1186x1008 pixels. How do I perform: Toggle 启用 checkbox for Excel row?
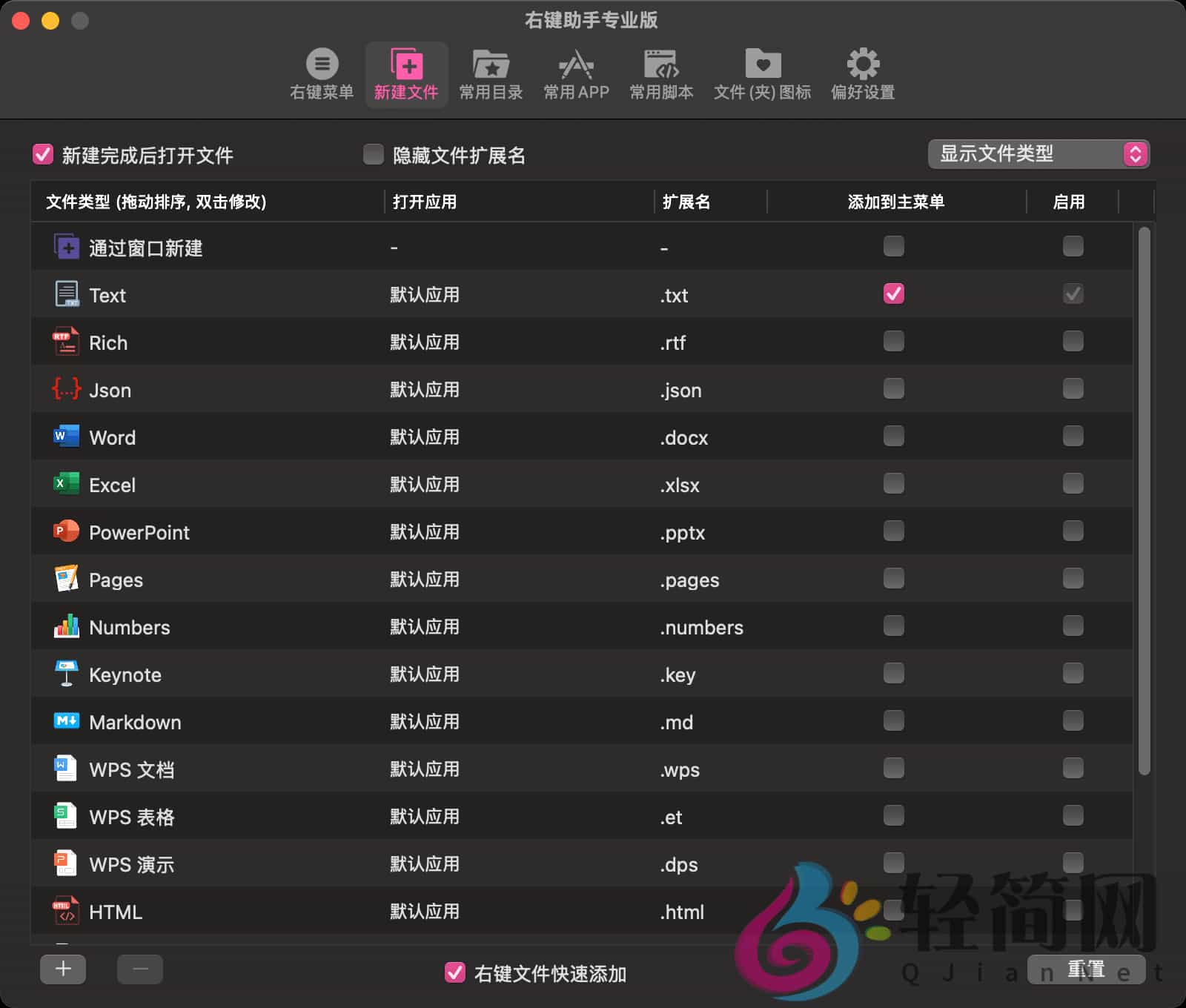pyautogui.click(x=1073, y=483)
